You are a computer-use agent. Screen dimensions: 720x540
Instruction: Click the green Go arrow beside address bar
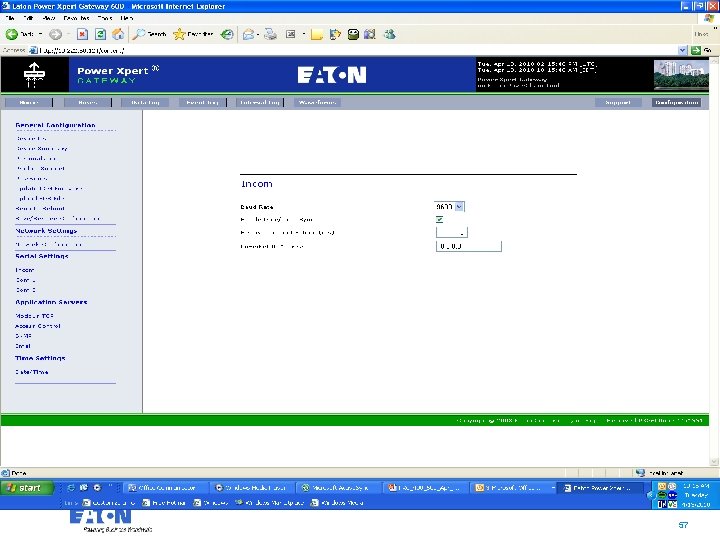point(696,50)
